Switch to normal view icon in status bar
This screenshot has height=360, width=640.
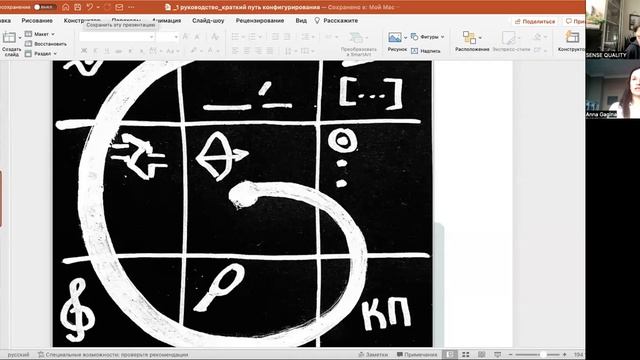tap(449, 355)
